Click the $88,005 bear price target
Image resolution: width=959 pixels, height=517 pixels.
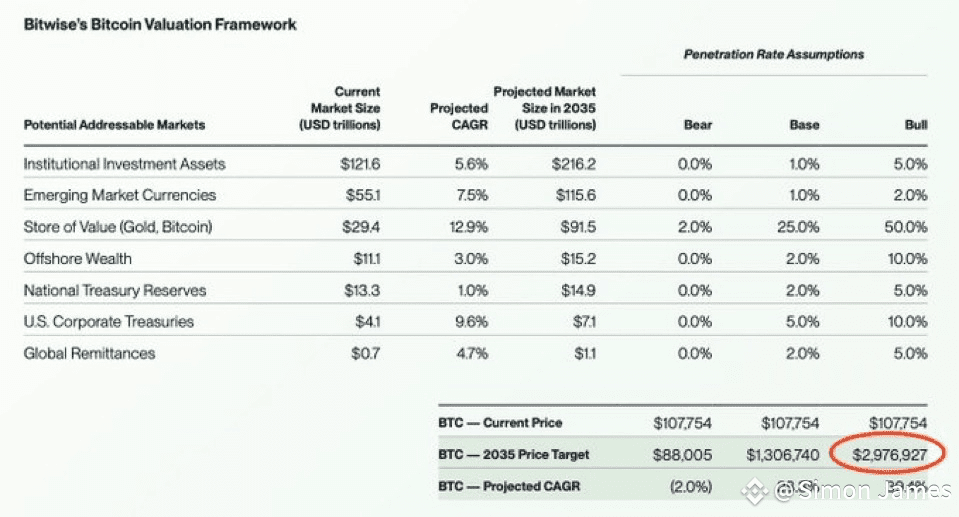pyautogui.click(x=682, y=455)
